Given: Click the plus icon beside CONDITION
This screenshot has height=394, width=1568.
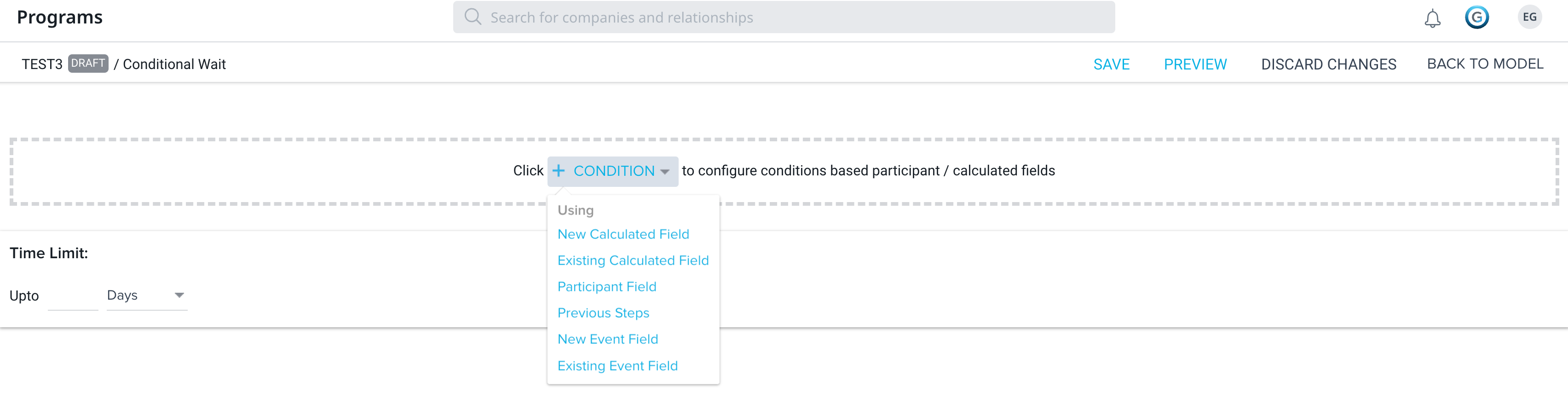Looking at the screenshot, I should [x=558, y=170].
